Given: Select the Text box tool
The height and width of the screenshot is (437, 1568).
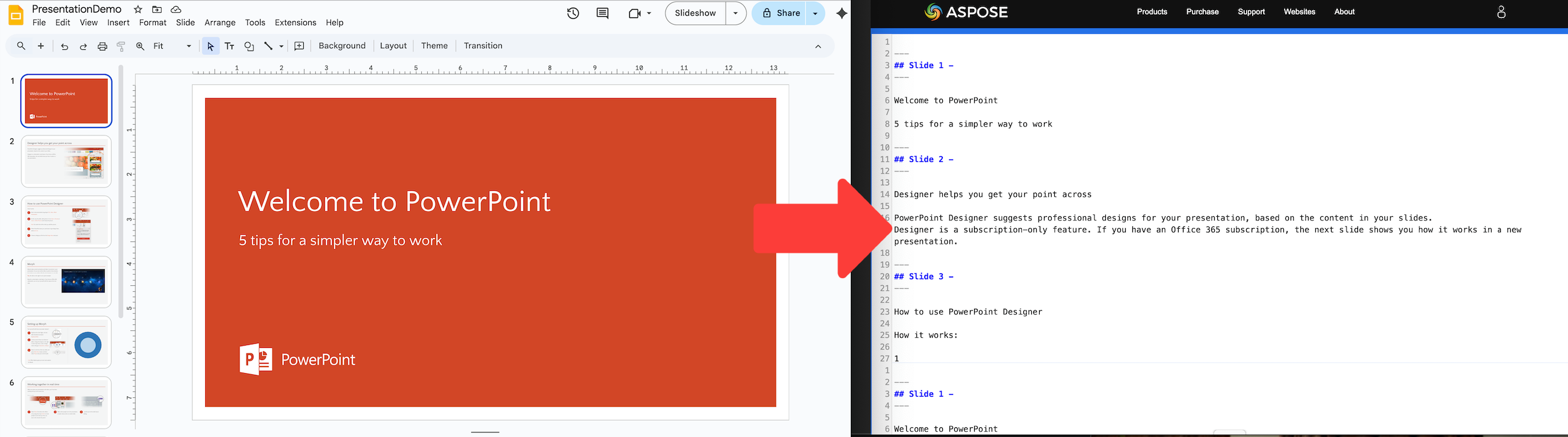Looking at the screenshot, I should point(229,46).
